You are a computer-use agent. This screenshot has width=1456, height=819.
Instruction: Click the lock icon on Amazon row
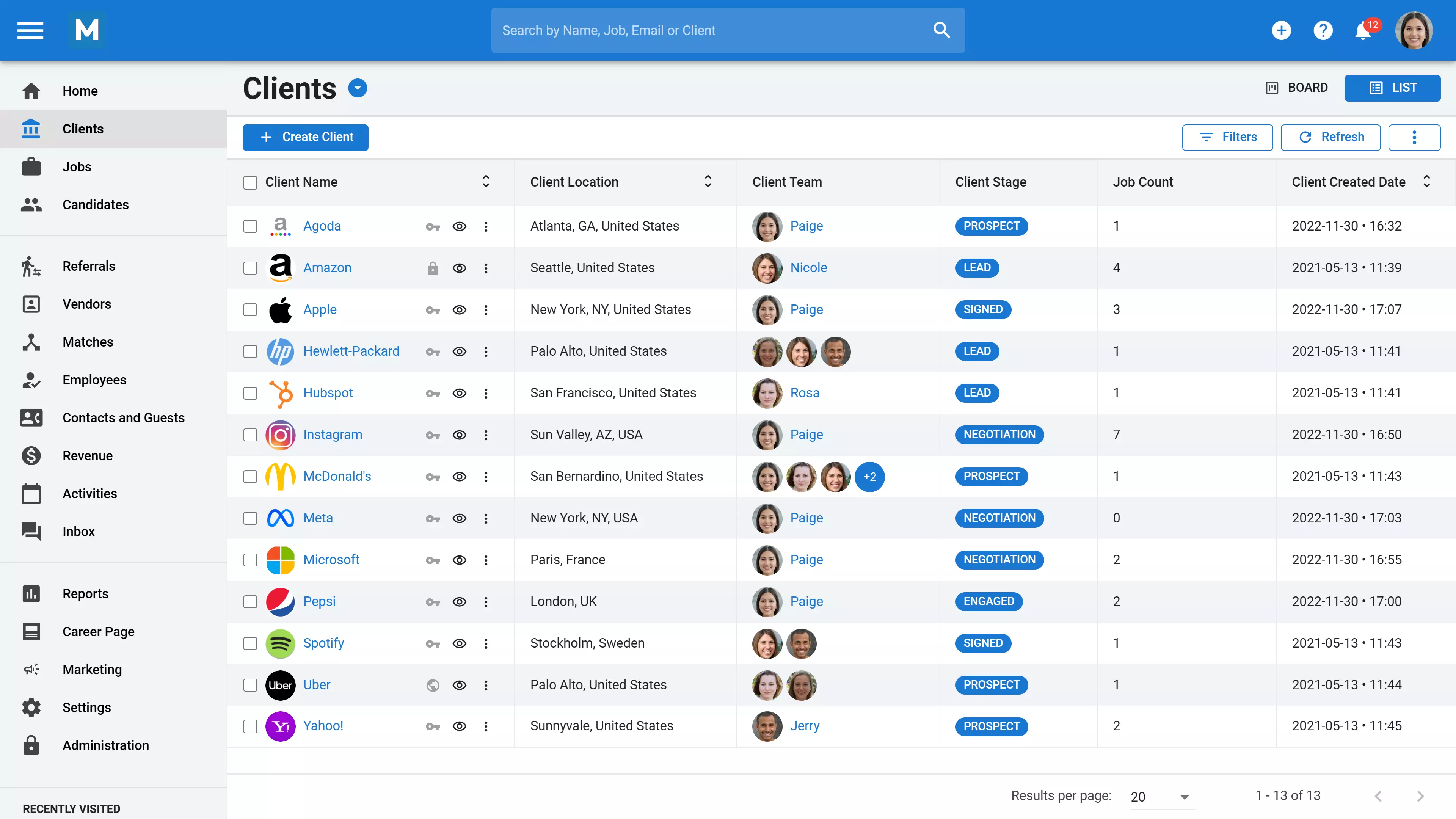tap(432, 268)
